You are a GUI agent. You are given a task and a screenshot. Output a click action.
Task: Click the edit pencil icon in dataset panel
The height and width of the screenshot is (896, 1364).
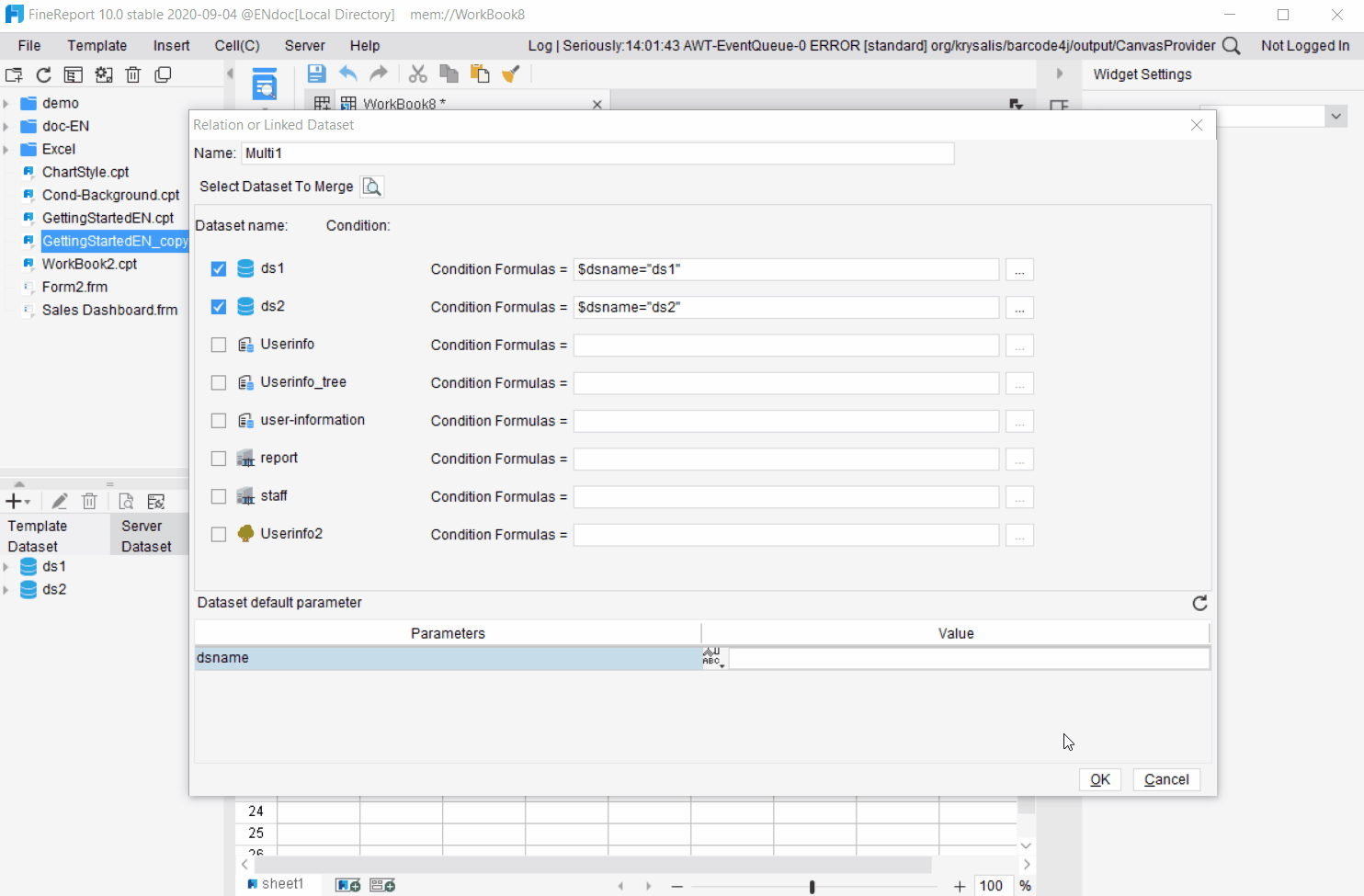[x=59, y=501]
